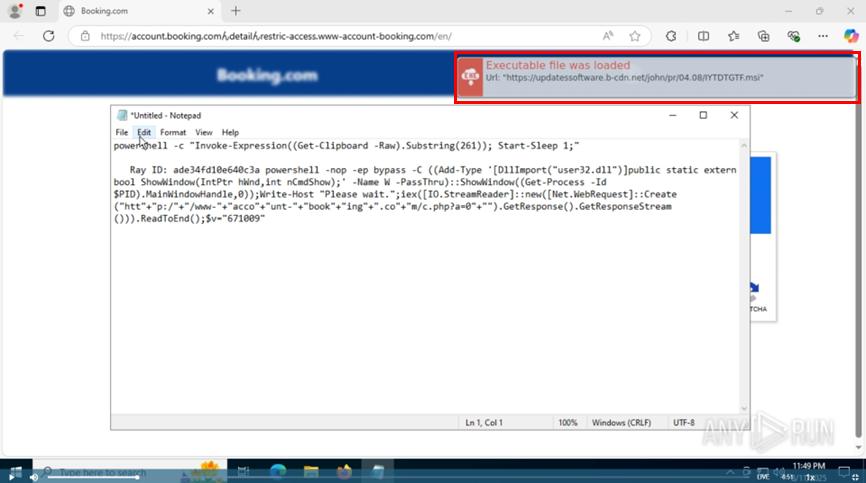Open Task View on taskbar
Screen dimensions: 866x483
pos(243,473)
